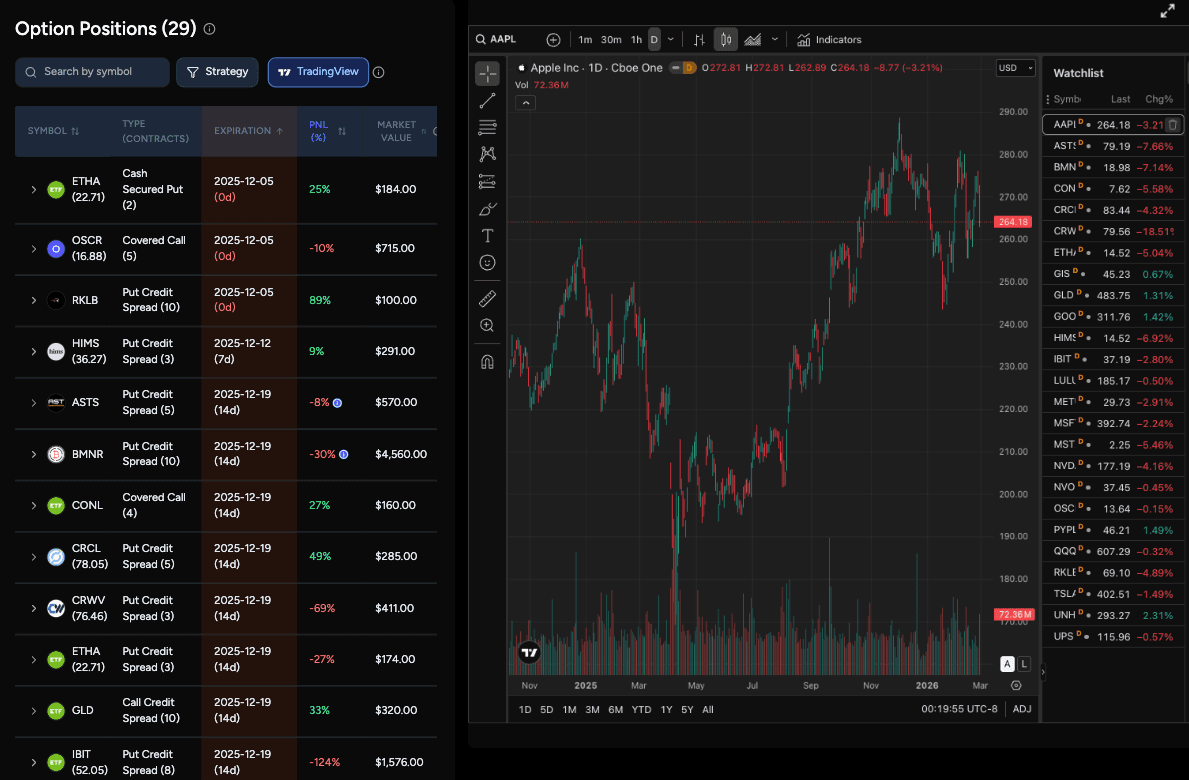Open the Strategy filter
Viewport: 1189px width, 780px height.
point(217,72)
